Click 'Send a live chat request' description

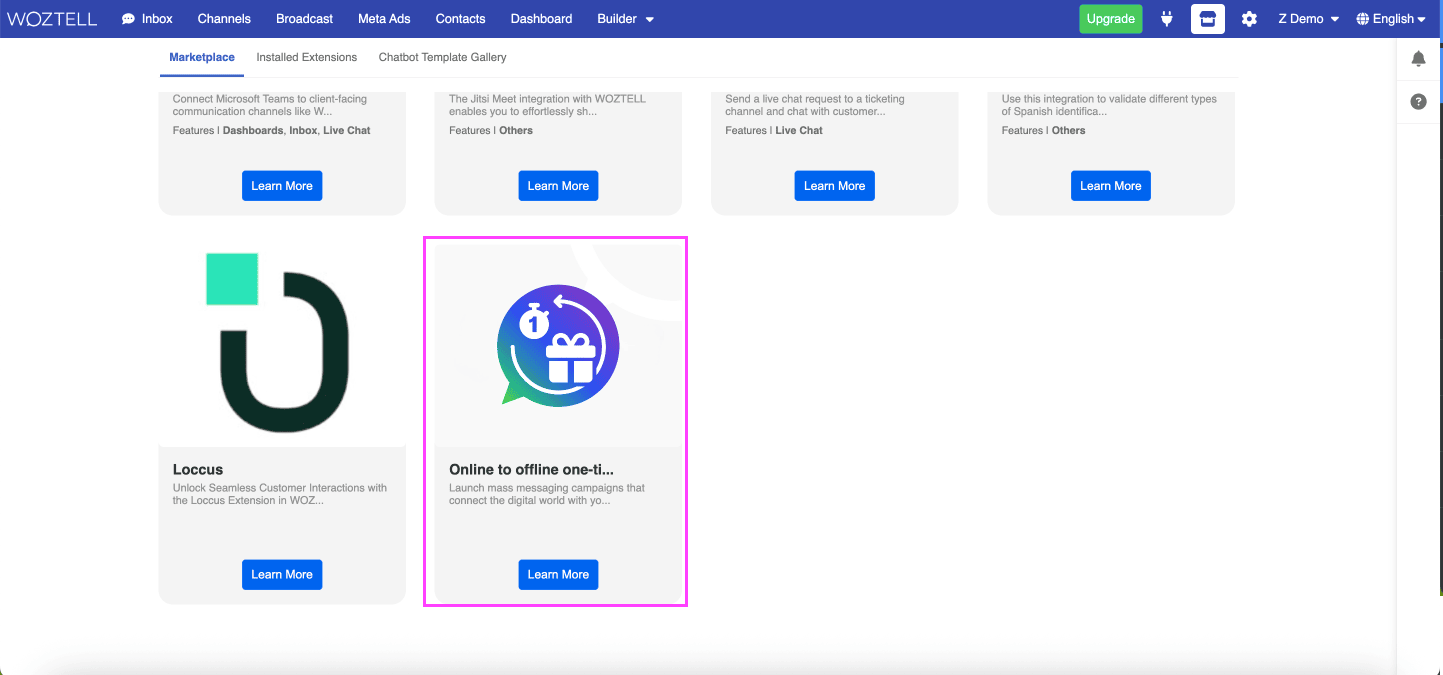coord(814,105)
